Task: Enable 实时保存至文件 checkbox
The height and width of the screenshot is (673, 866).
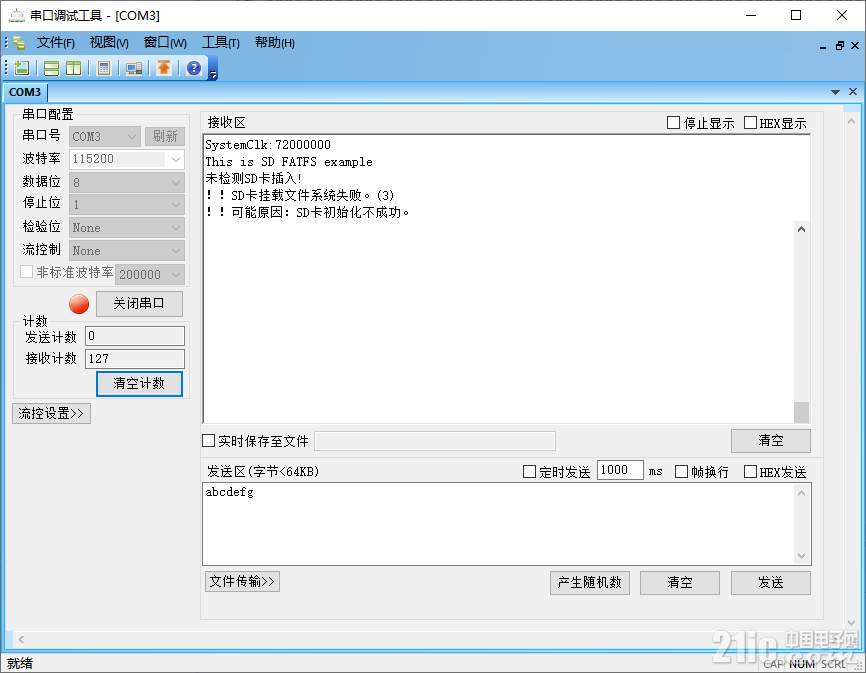Action: 208,441
